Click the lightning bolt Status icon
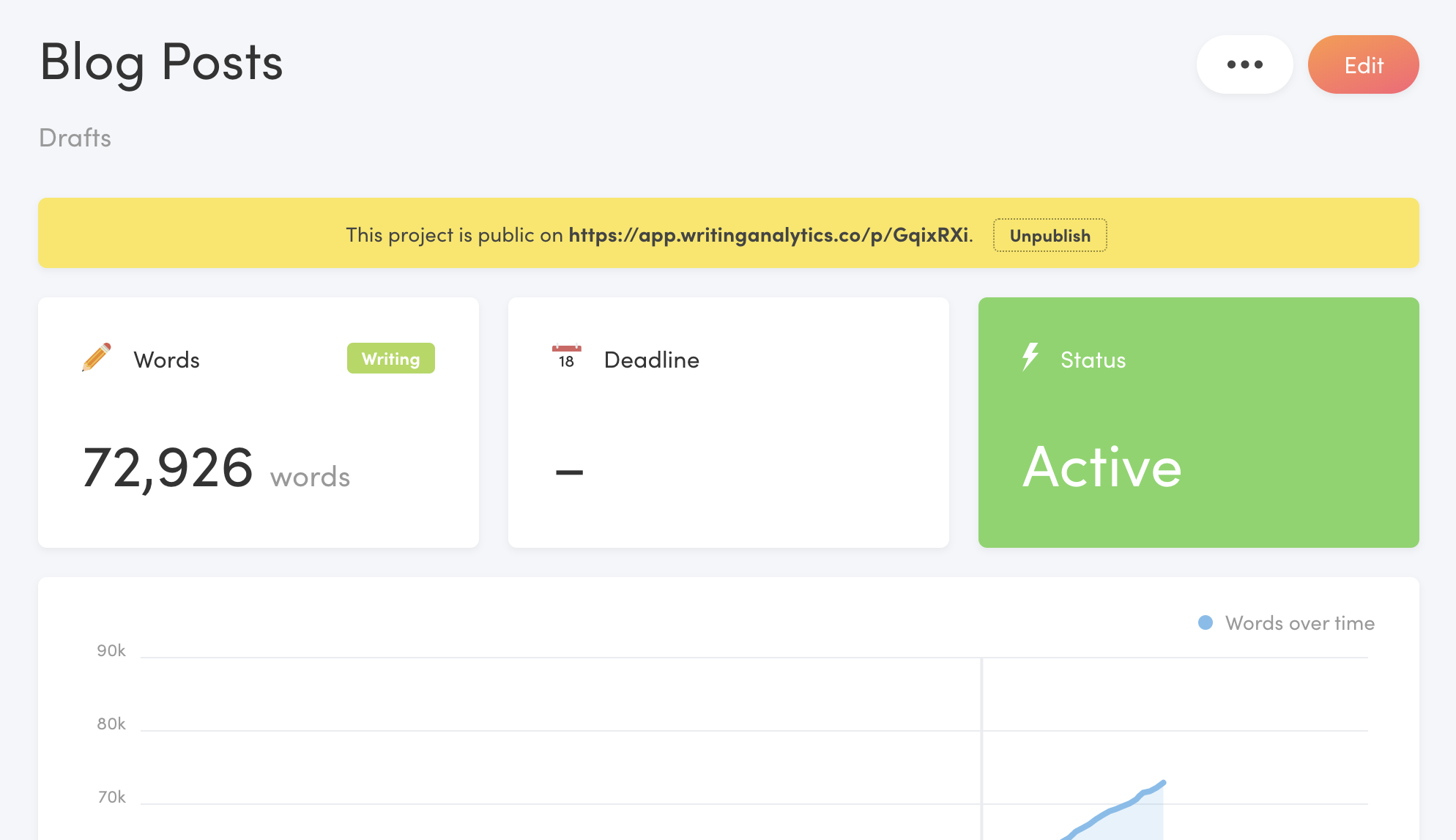This screenshot has height=840, width=1456. click(x=1030, y=357)
